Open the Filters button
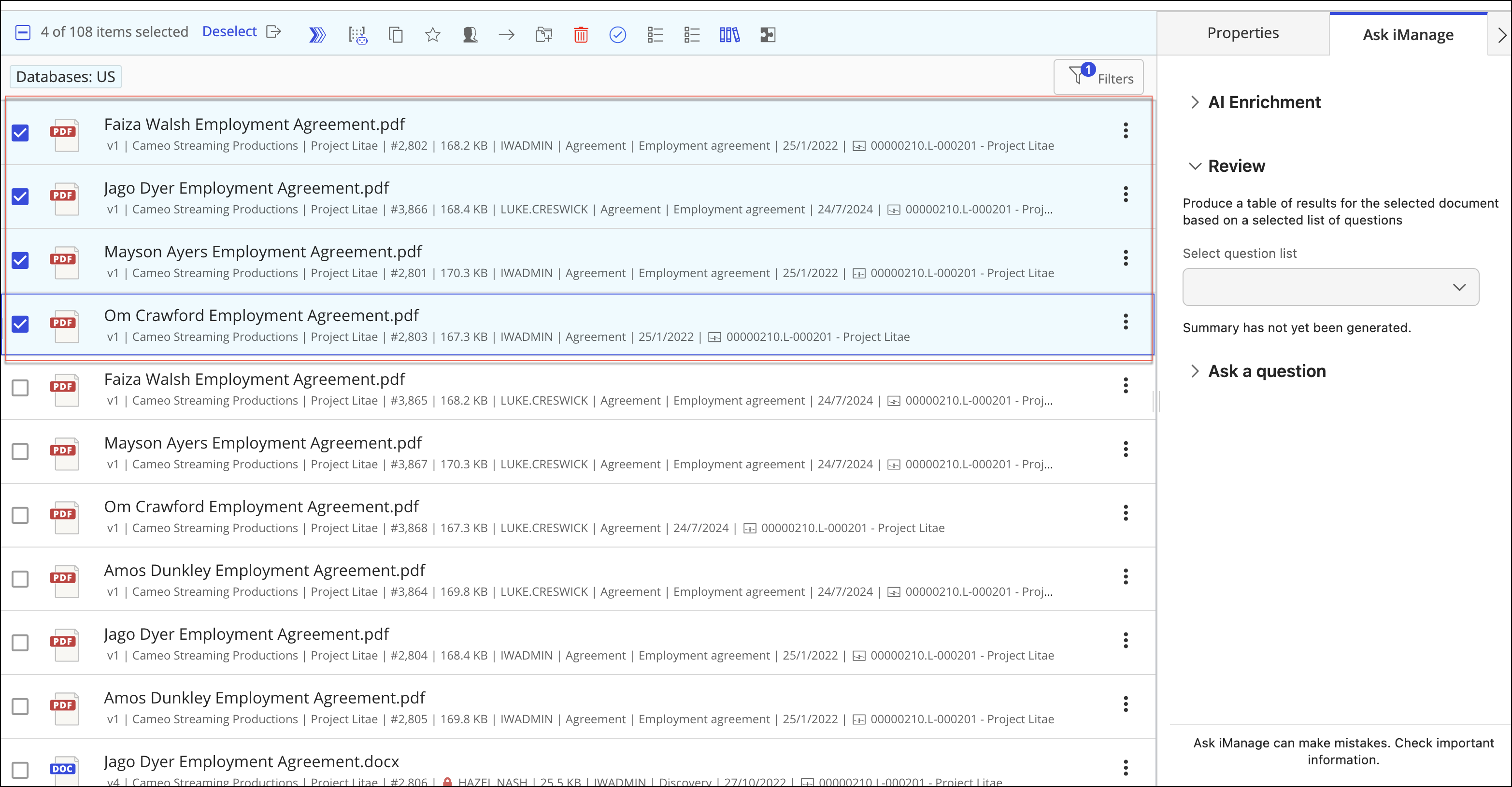Image resolution: width=1512 pixels, height=787 pixels. (1098, 77)
